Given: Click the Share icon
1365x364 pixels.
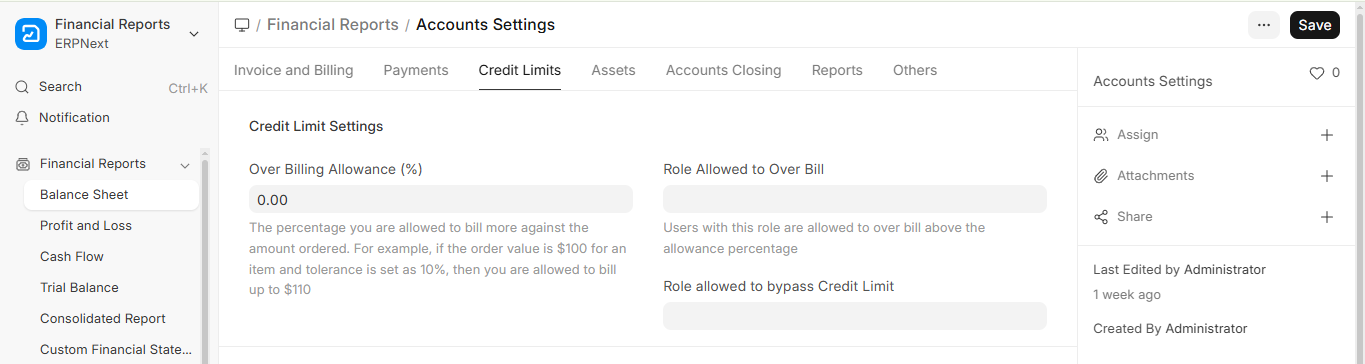Looking at the screenshot, I should click(x=1101, y=217).
